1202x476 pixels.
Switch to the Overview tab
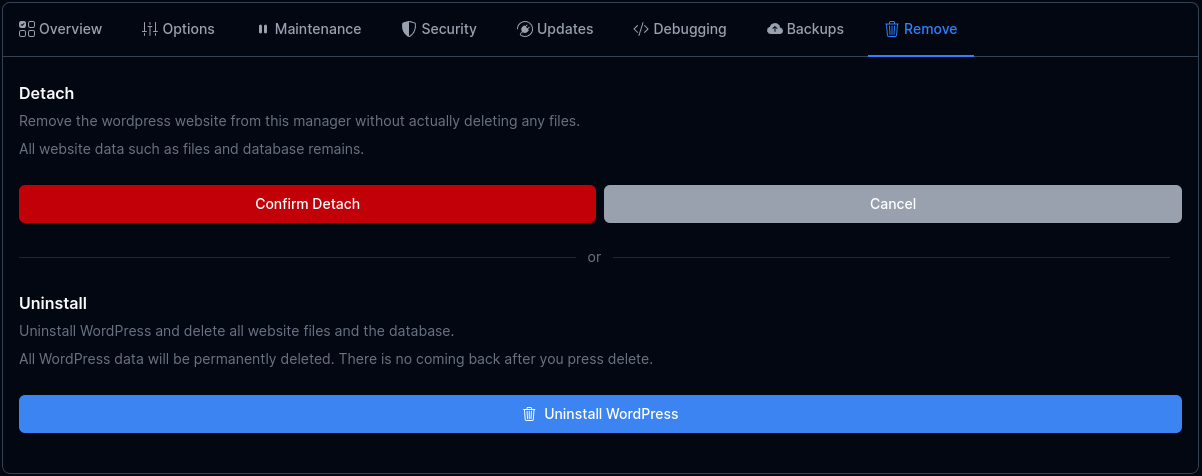[70, 29]
